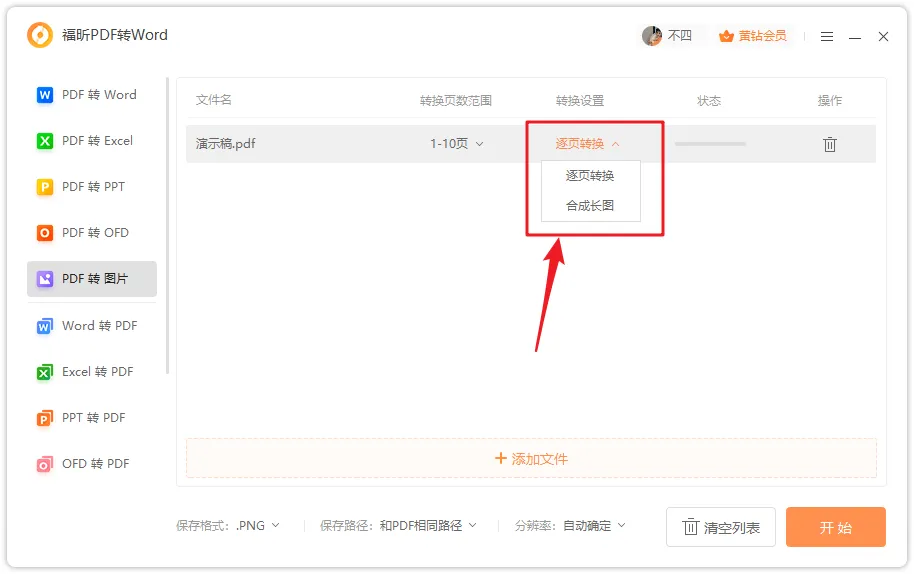Switch to PDF 转 Word mode
Screen dimensions: 914x574
[92, 95]
